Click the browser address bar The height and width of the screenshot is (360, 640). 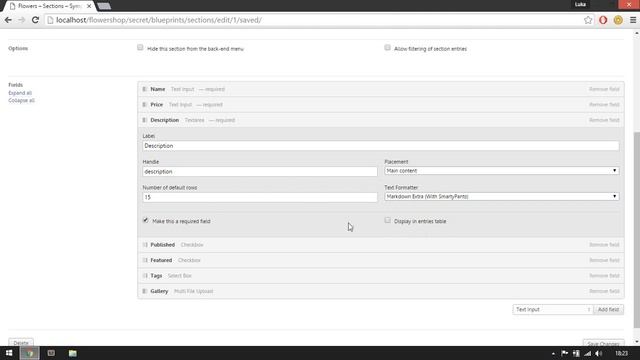314,20
